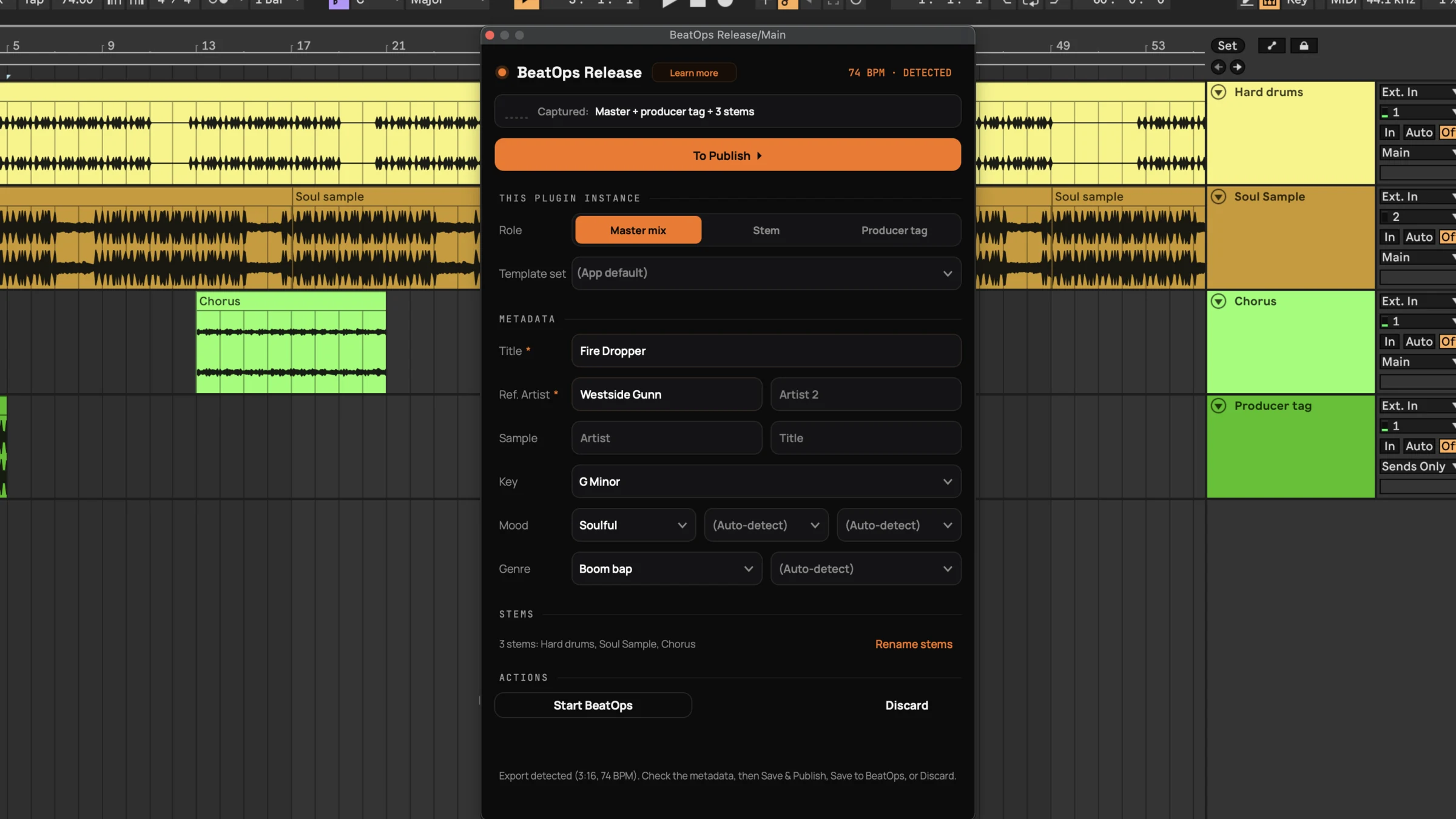This screenshot has width=1456, height=819.
Task: Click the Artist 2 input field
Action: click(866, 395)
